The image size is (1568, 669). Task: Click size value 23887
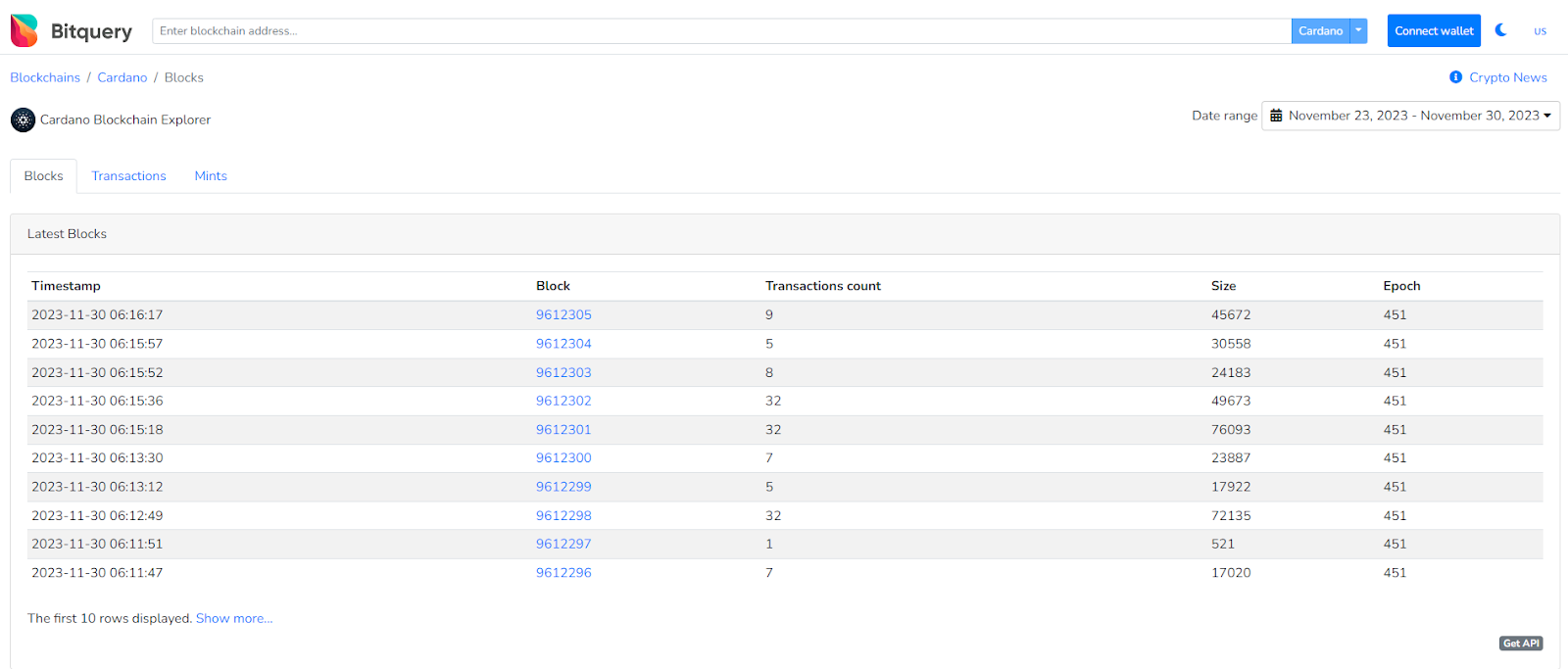[x=1231, y=457]
